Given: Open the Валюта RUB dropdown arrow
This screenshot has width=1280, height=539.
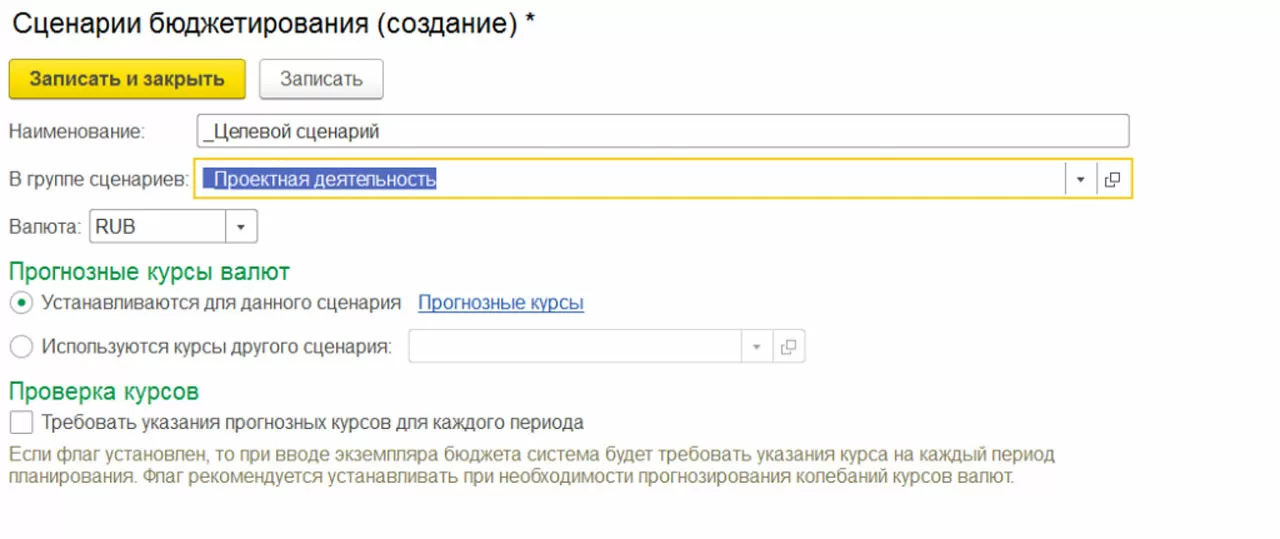Looking at the screenshot, I should (241, 227).
